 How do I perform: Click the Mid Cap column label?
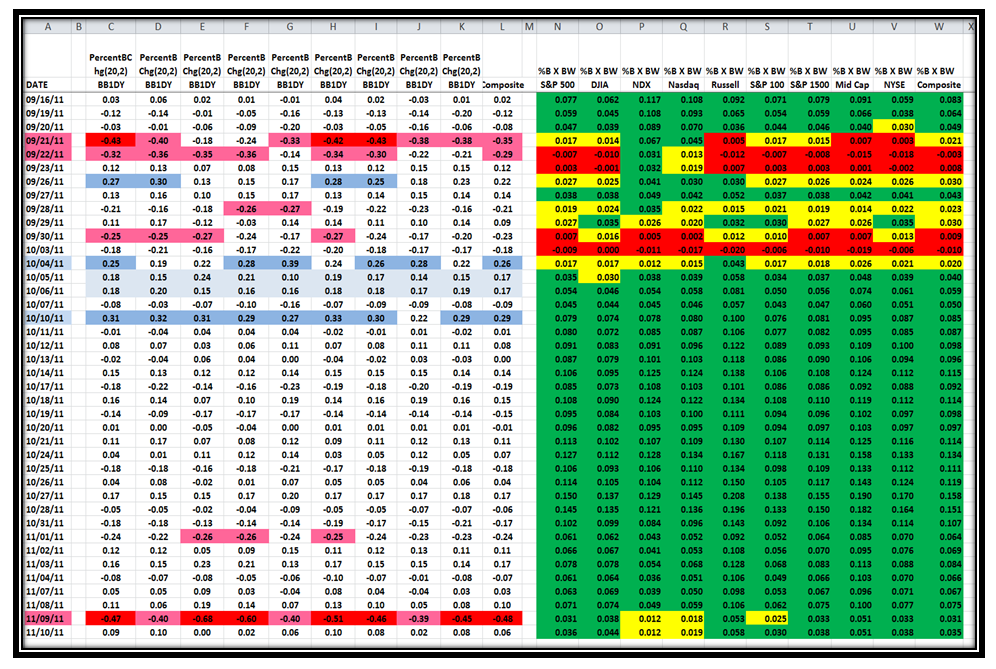click(852, 85)
